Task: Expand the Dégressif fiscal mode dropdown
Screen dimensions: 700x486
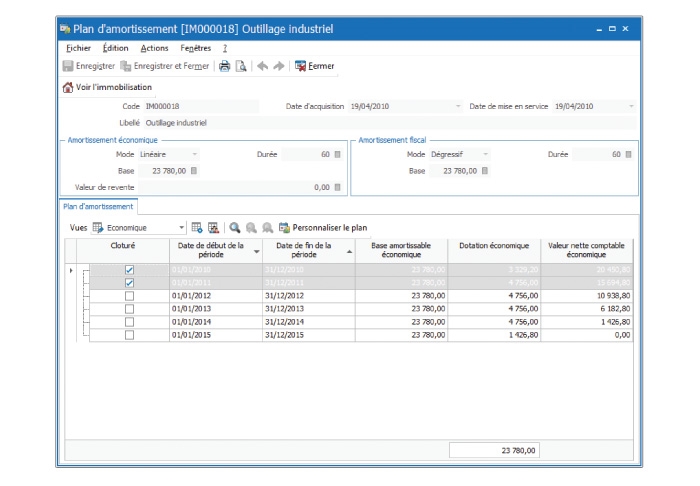Action: pyautogui.click(x=485, y=155)
